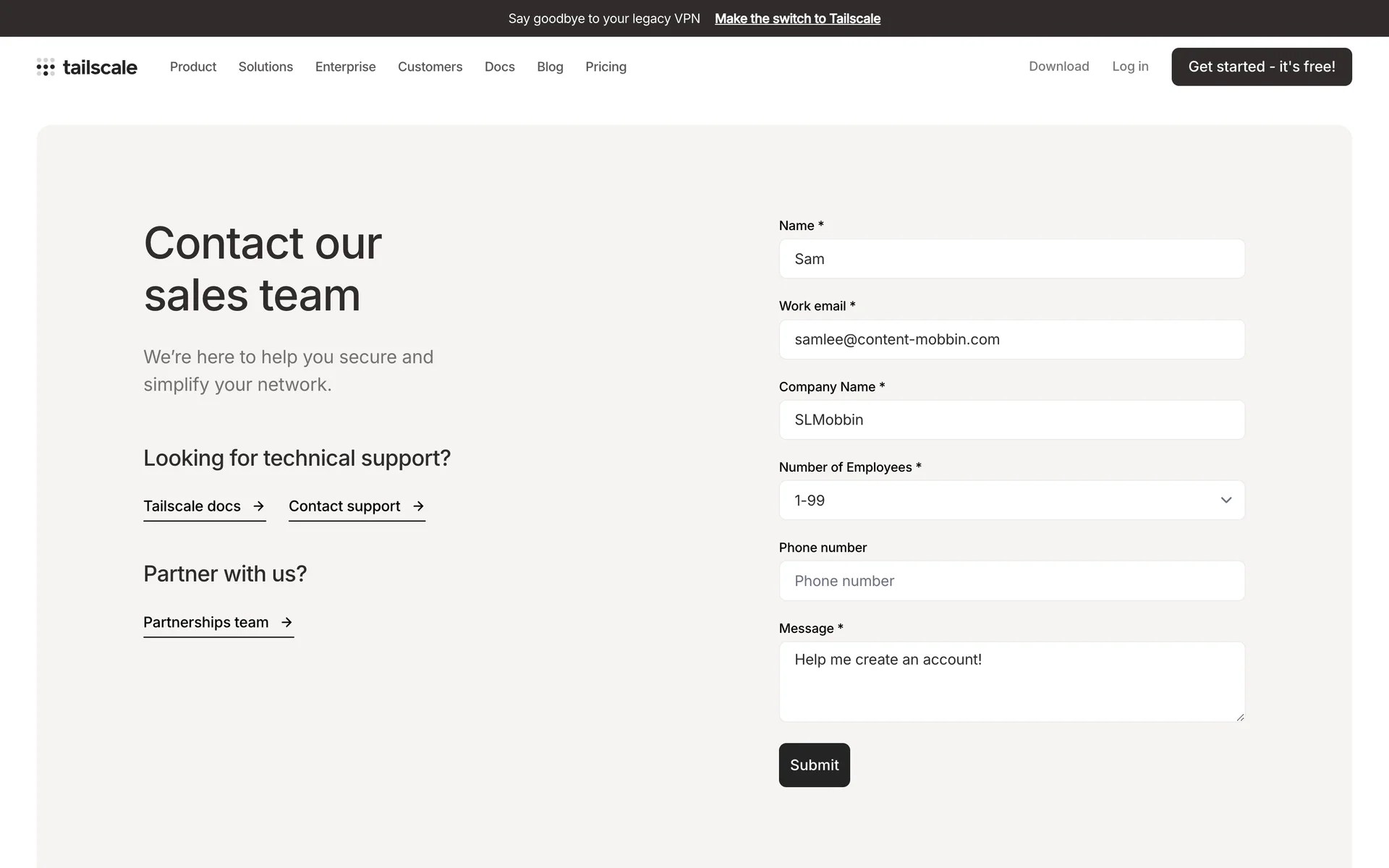Click arrow icon after Partnerships team

click(x=286, y=622)
